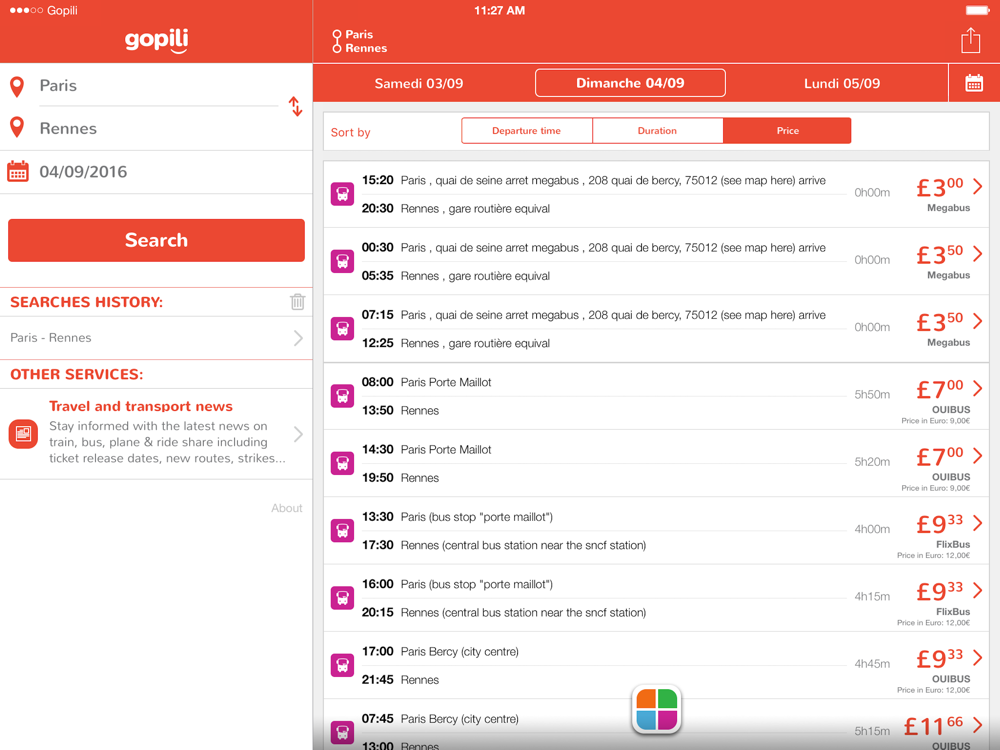Open the About link
This screenshot has width=1000, height=750.
point(286,508)
